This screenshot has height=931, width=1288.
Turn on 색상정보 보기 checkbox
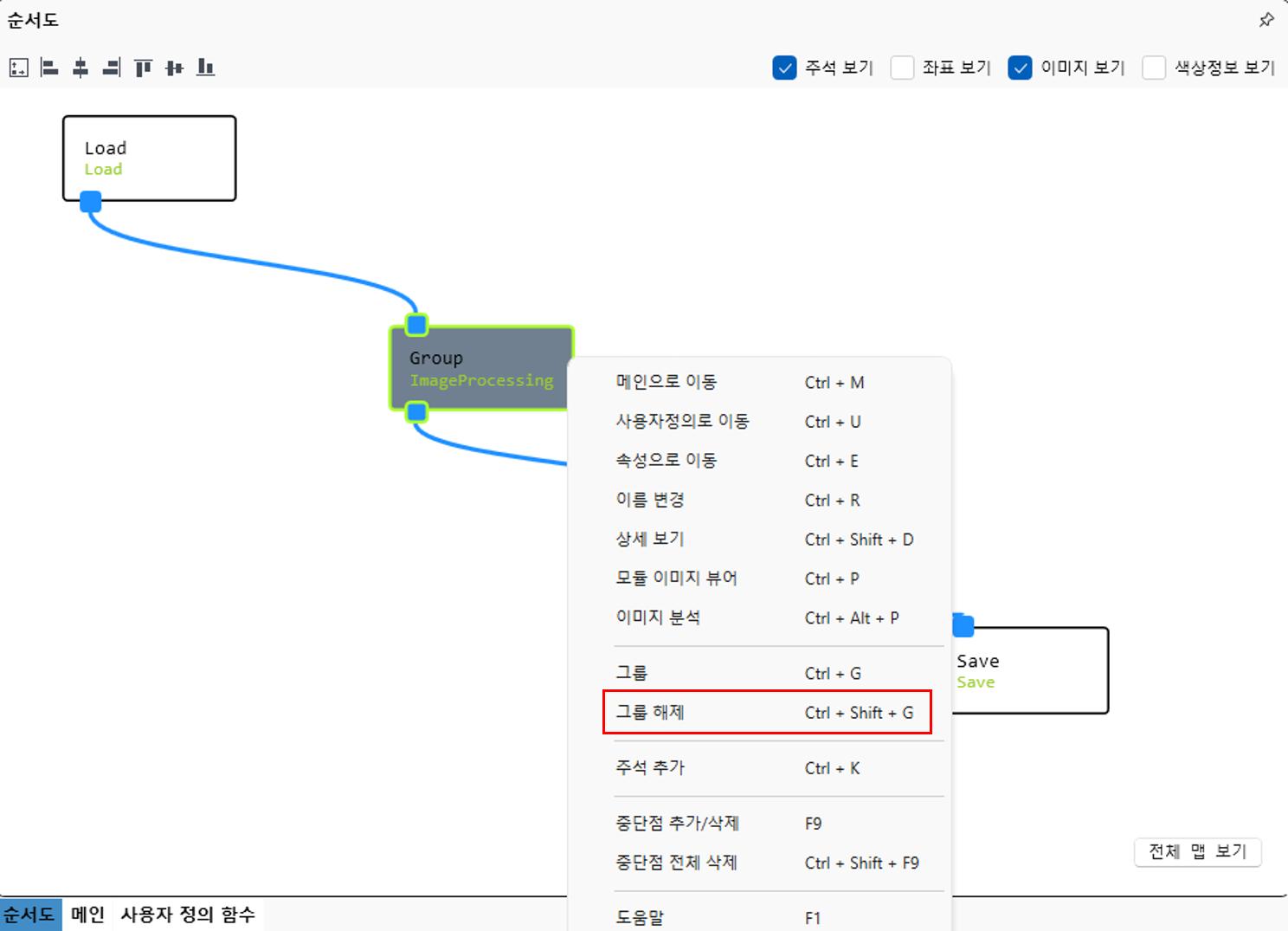pyautogui.click(x=1154, y=68)
